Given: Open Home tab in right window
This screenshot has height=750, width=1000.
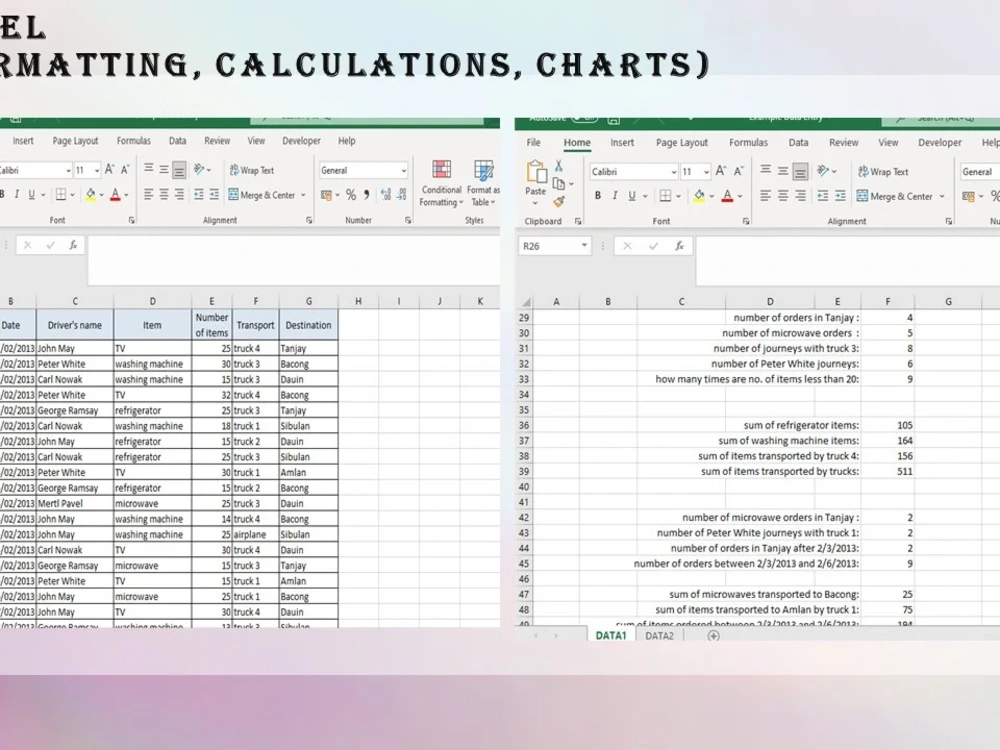Looking at the screenshot, I should point(577,143).
